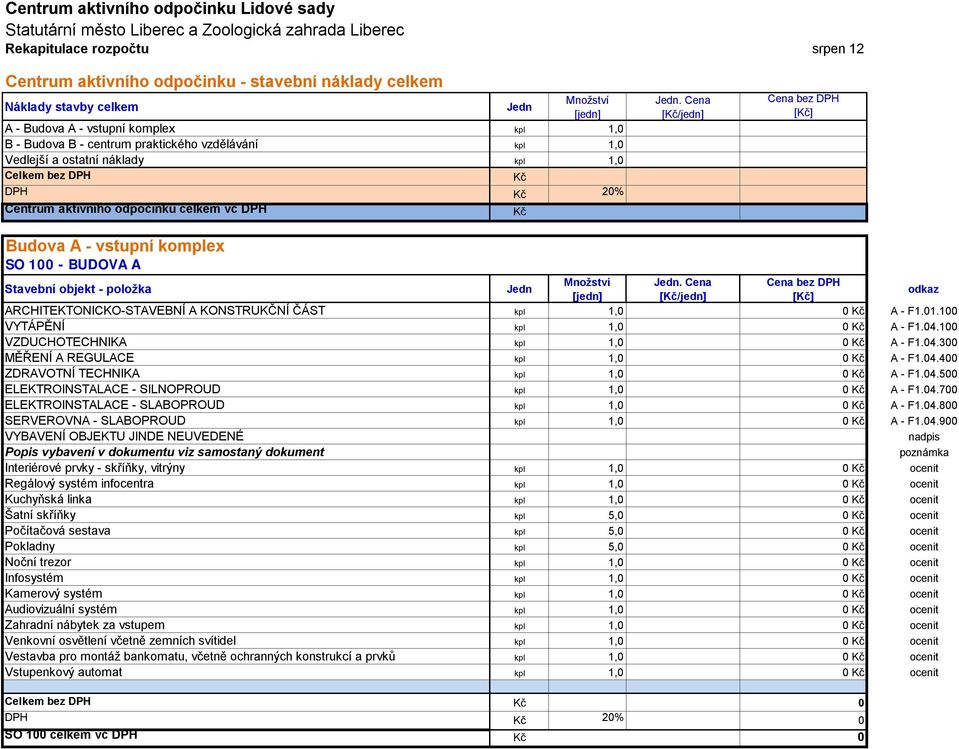Select 'SERVEROVNA - SLABOPROUD' row
Image resolution: width=959 pixels, height=749 pixels.
(434, 421)
